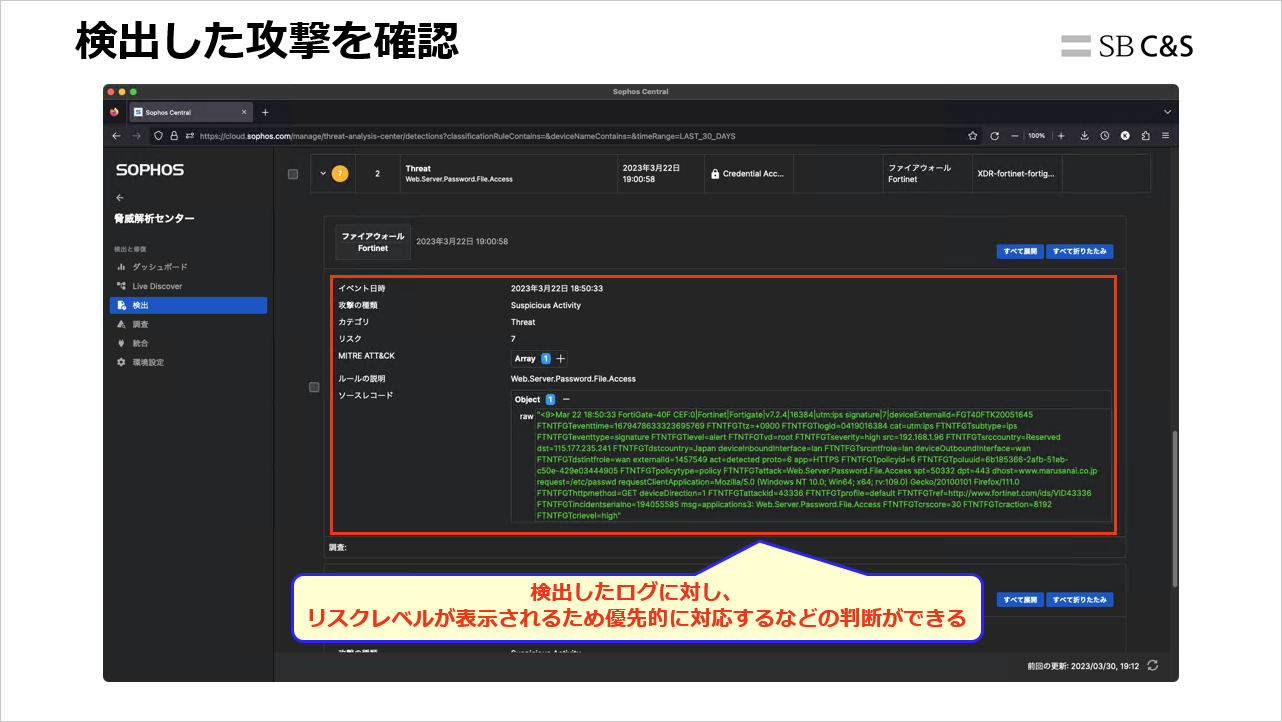Screen dimensions: 1282x722
Task: Click the XDR-fortinet-fortig... cell
Action: (1015, 174)
